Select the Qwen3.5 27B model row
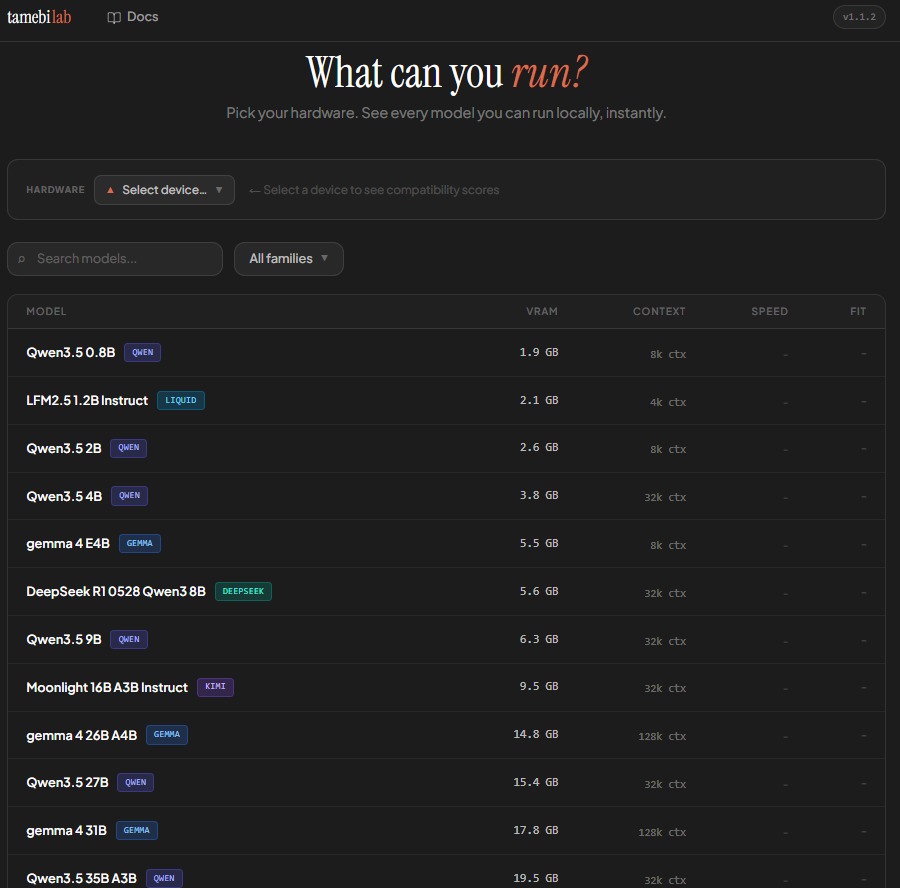900x888 pixels. pos(446,783)
